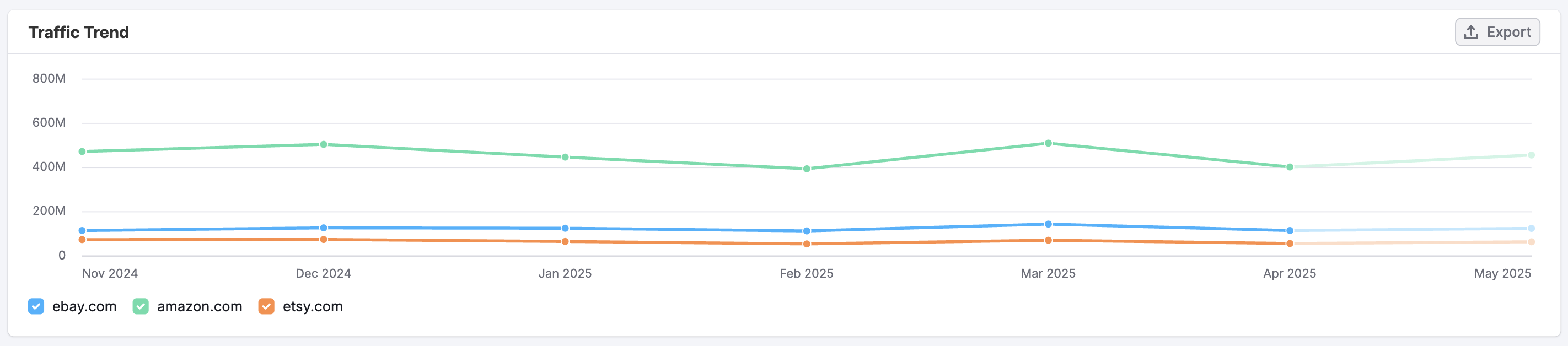This screenshot has width=1568, height=346.
Task: Click amazon.com Feb 2025 data point
Action: pos(807,169)
